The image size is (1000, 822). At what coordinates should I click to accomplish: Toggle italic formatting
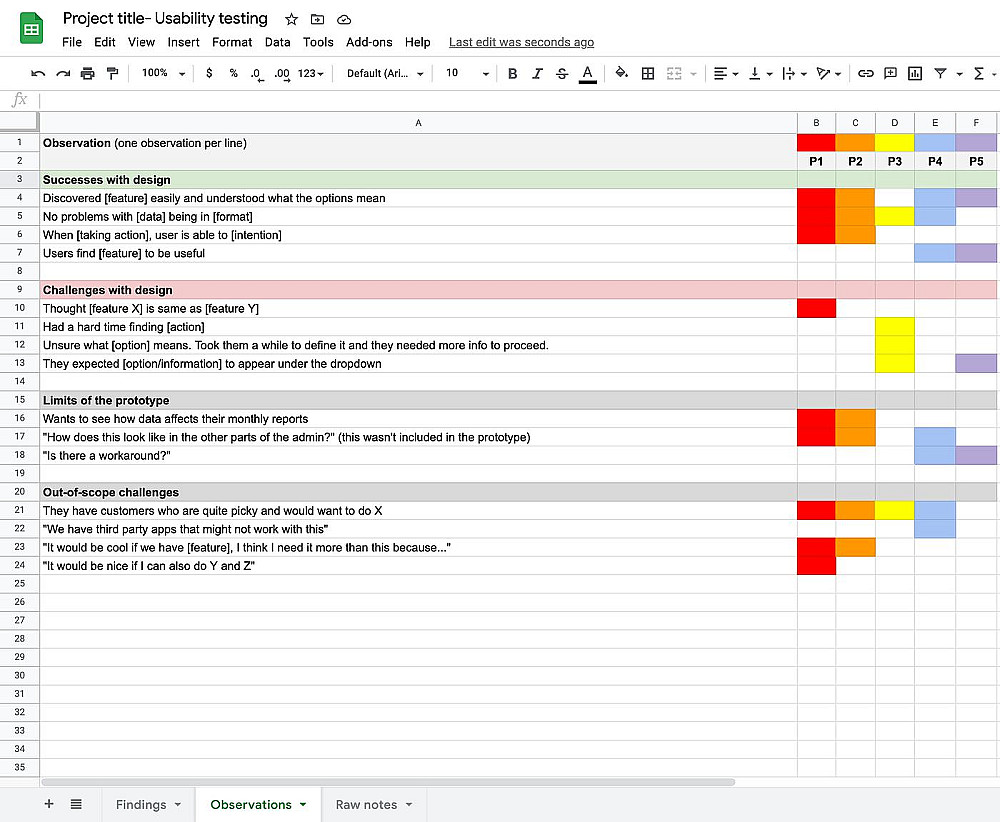(x=537, y=73)
